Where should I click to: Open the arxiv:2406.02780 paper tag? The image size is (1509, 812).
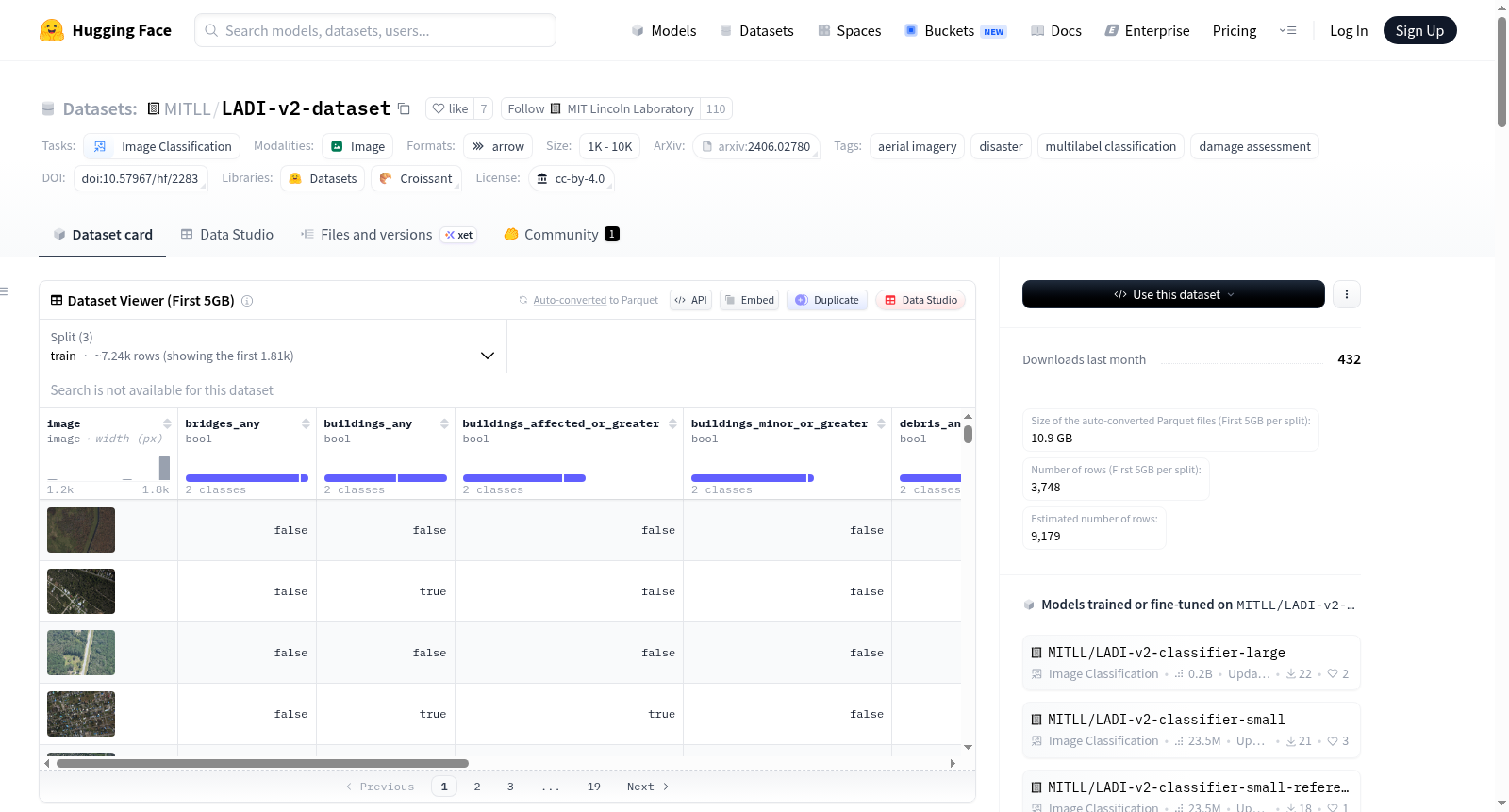(755, 146)
